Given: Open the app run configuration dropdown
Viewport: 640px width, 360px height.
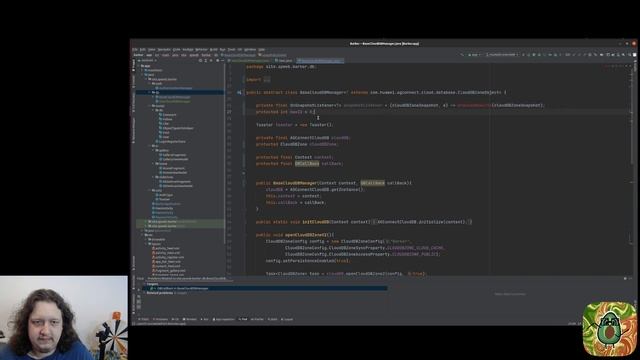Looking at the screenshot, I should click(475, 55).
